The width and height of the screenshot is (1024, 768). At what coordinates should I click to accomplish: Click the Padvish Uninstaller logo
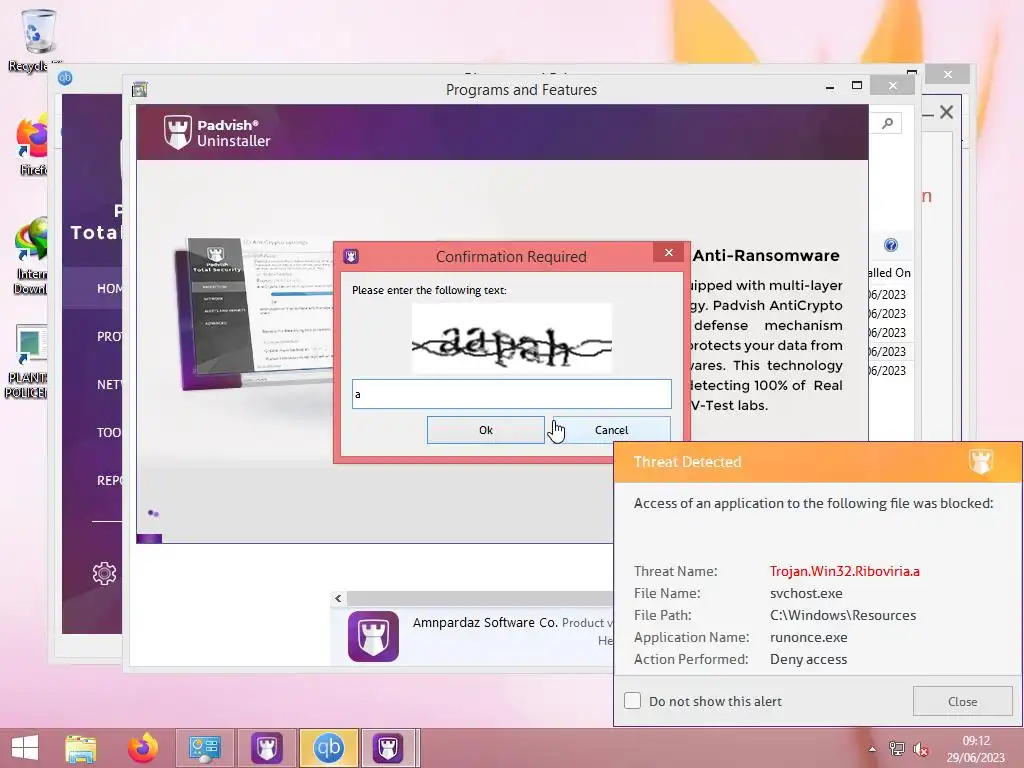point(216,133)
